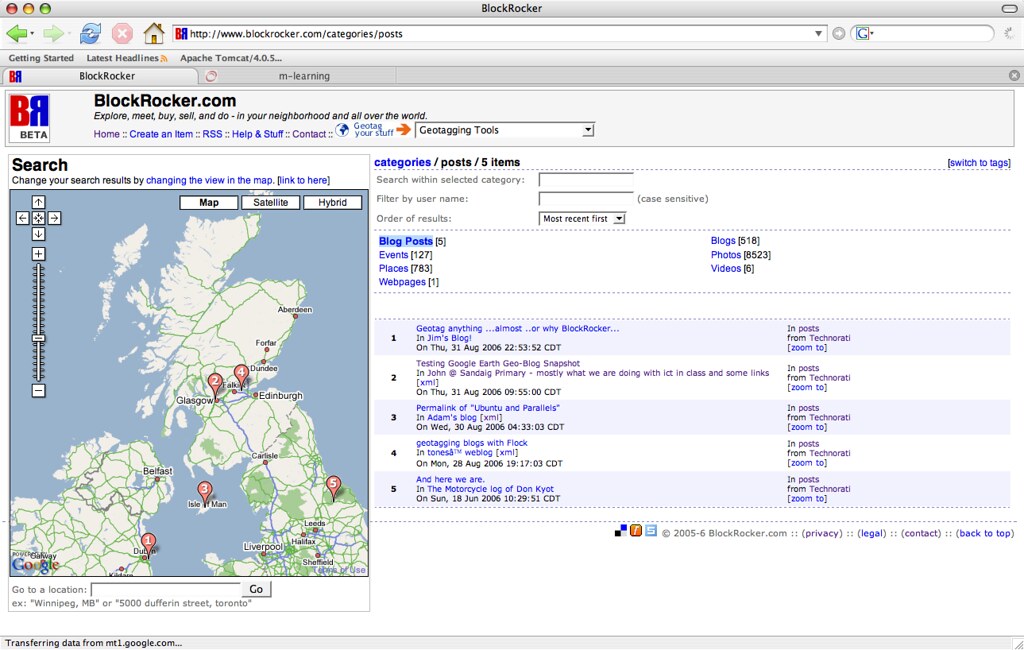This screenshot has width=1024, height=650.
Task: Click zoom to for Jim's Blog post
Action: pos(807,348)
